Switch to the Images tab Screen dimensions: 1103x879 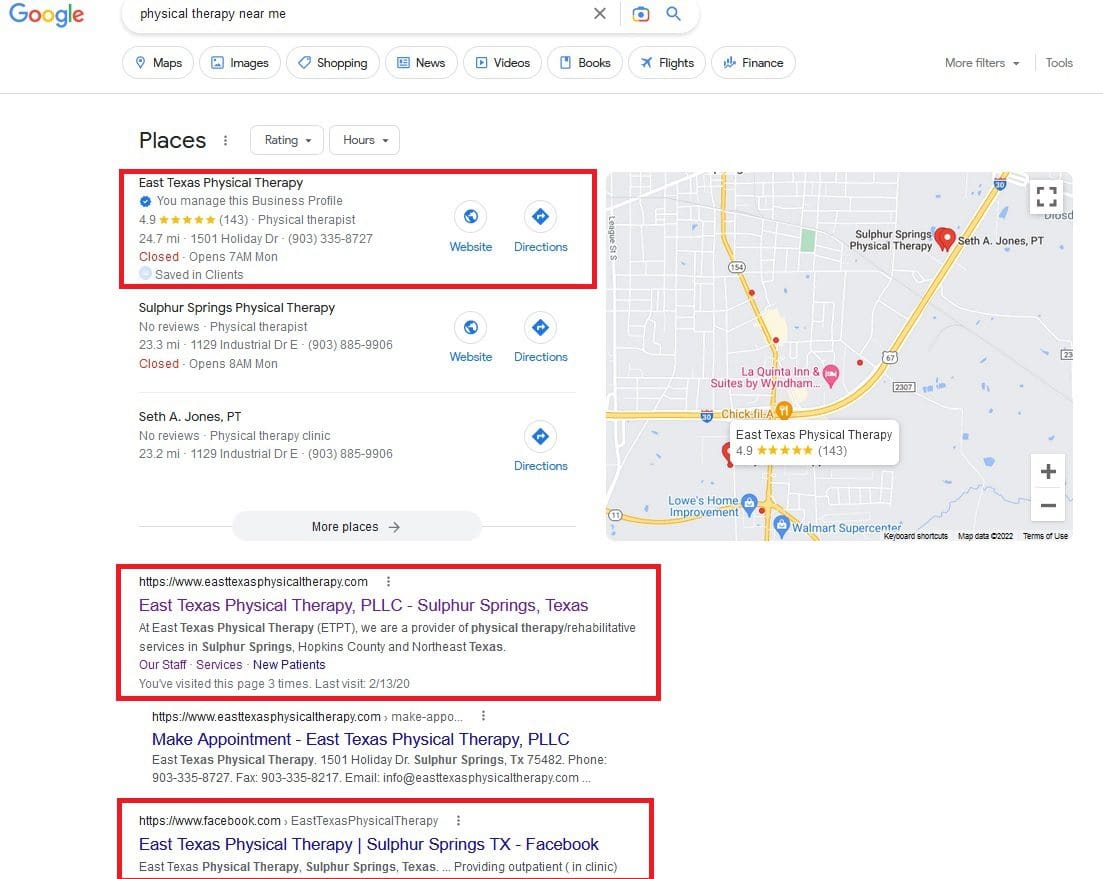point(240,63)
